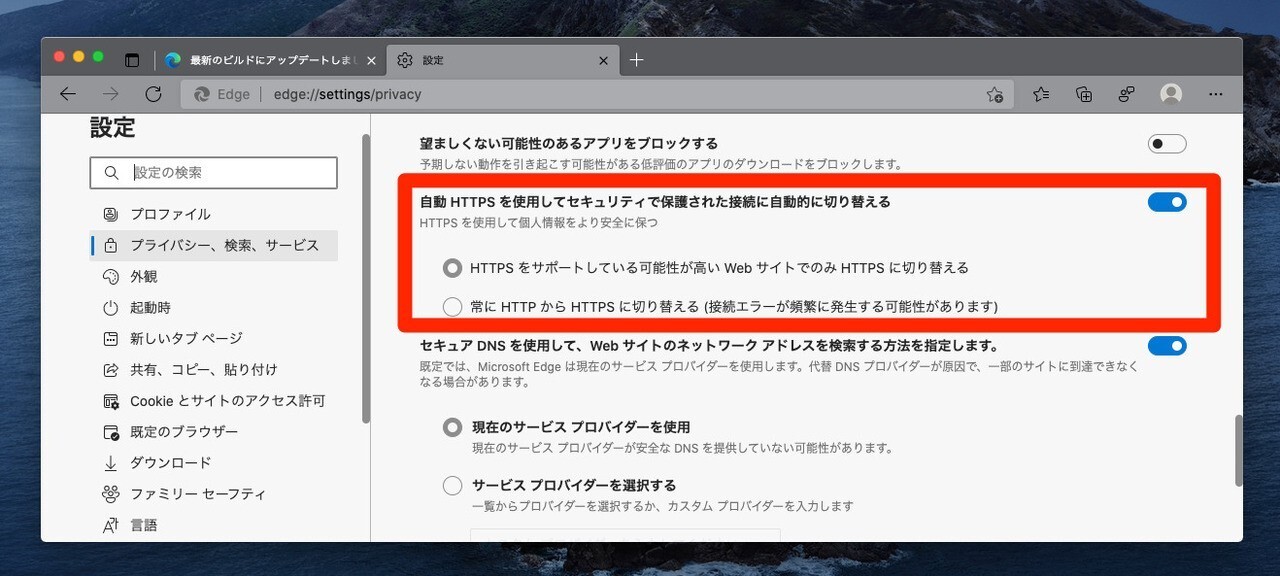Screen dimensions: 1280x576
Task: Go back with the back arrow
Action: point(68,94)
